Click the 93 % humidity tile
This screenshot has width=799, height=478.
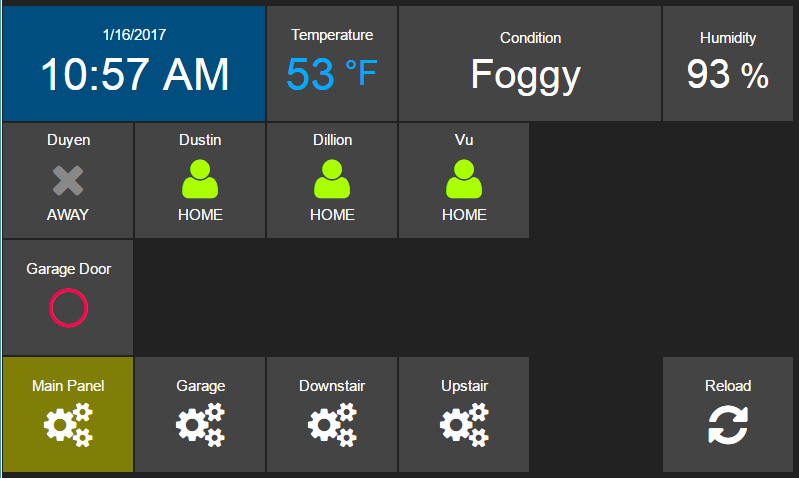click(727, 75)
